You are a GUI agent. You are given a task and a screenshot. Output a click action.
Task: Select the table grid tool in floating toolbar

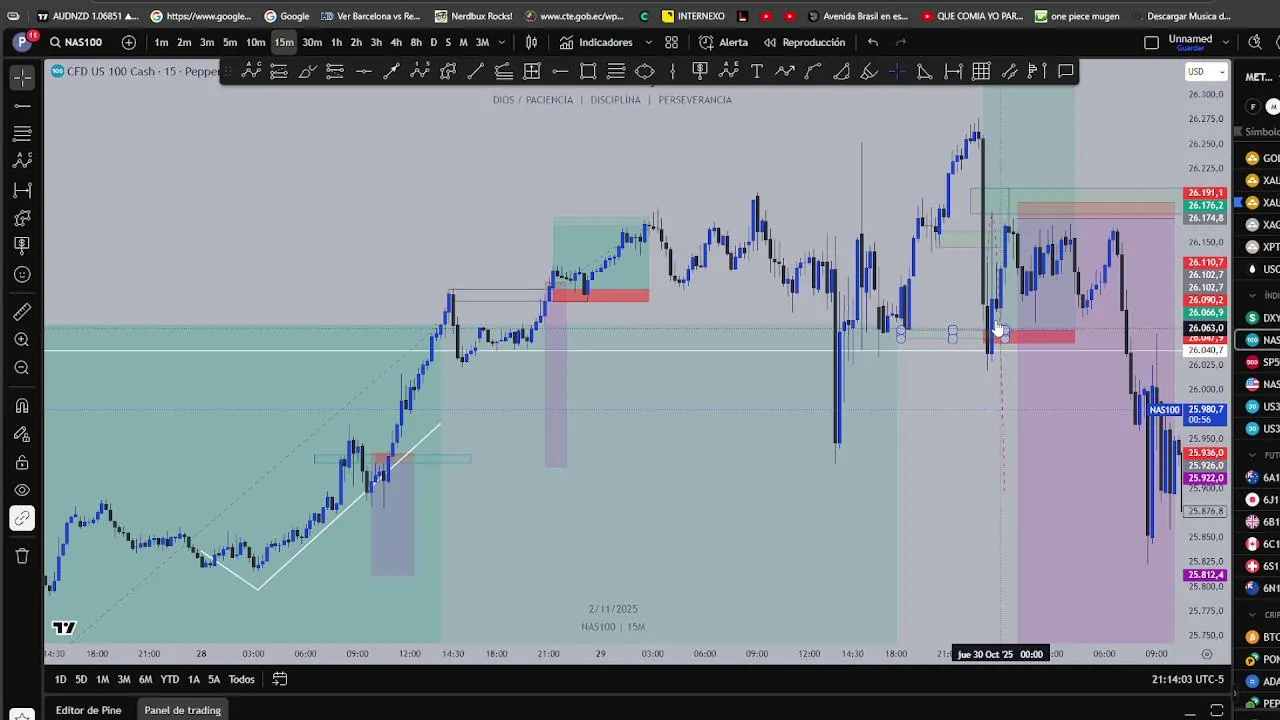pyautogui.click(x=981, y=71)
